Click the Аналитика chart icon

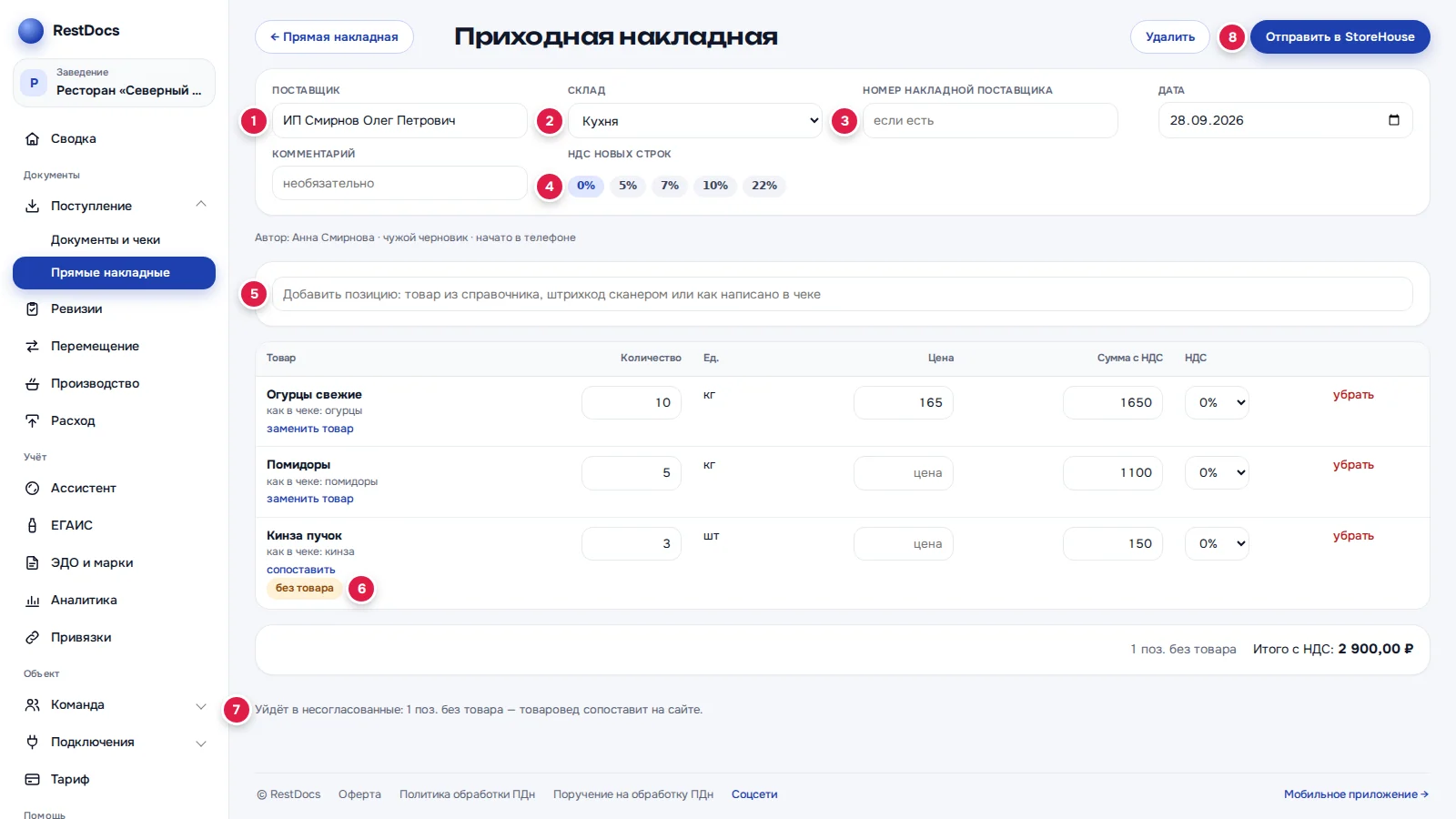click(x=32, y=601)
